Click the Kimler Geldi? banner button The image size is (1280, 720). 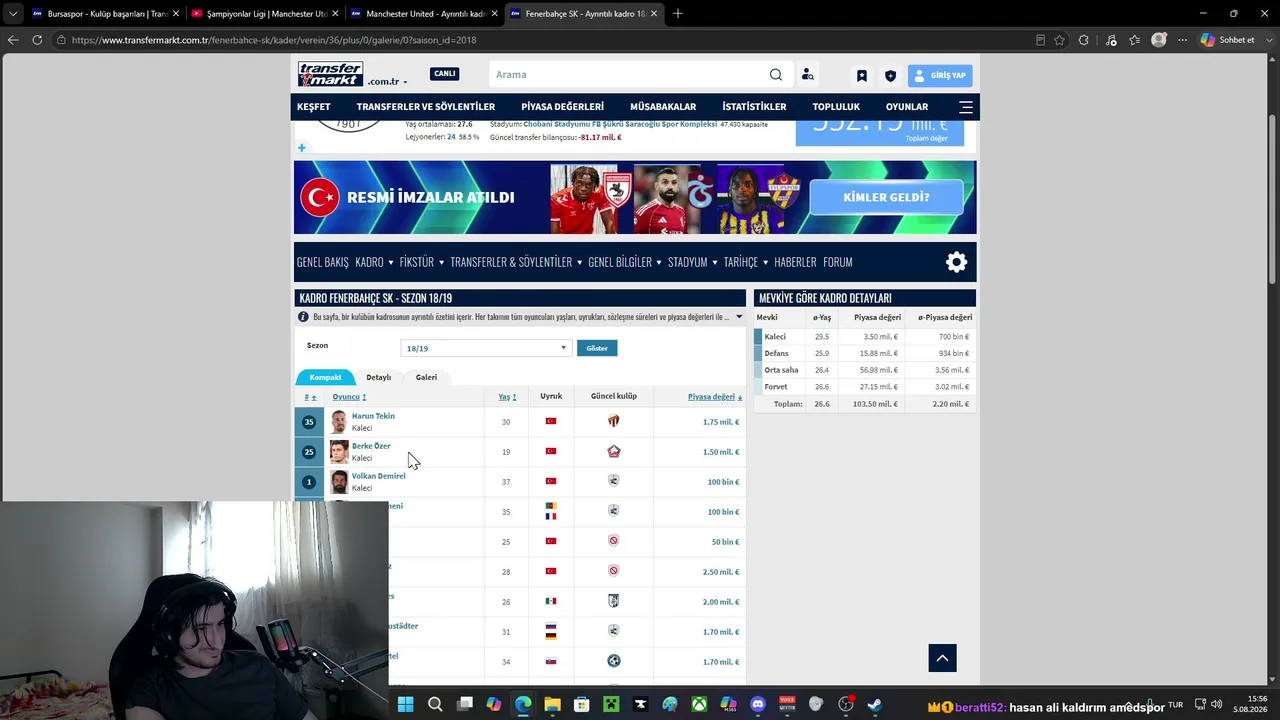point(886,197)
